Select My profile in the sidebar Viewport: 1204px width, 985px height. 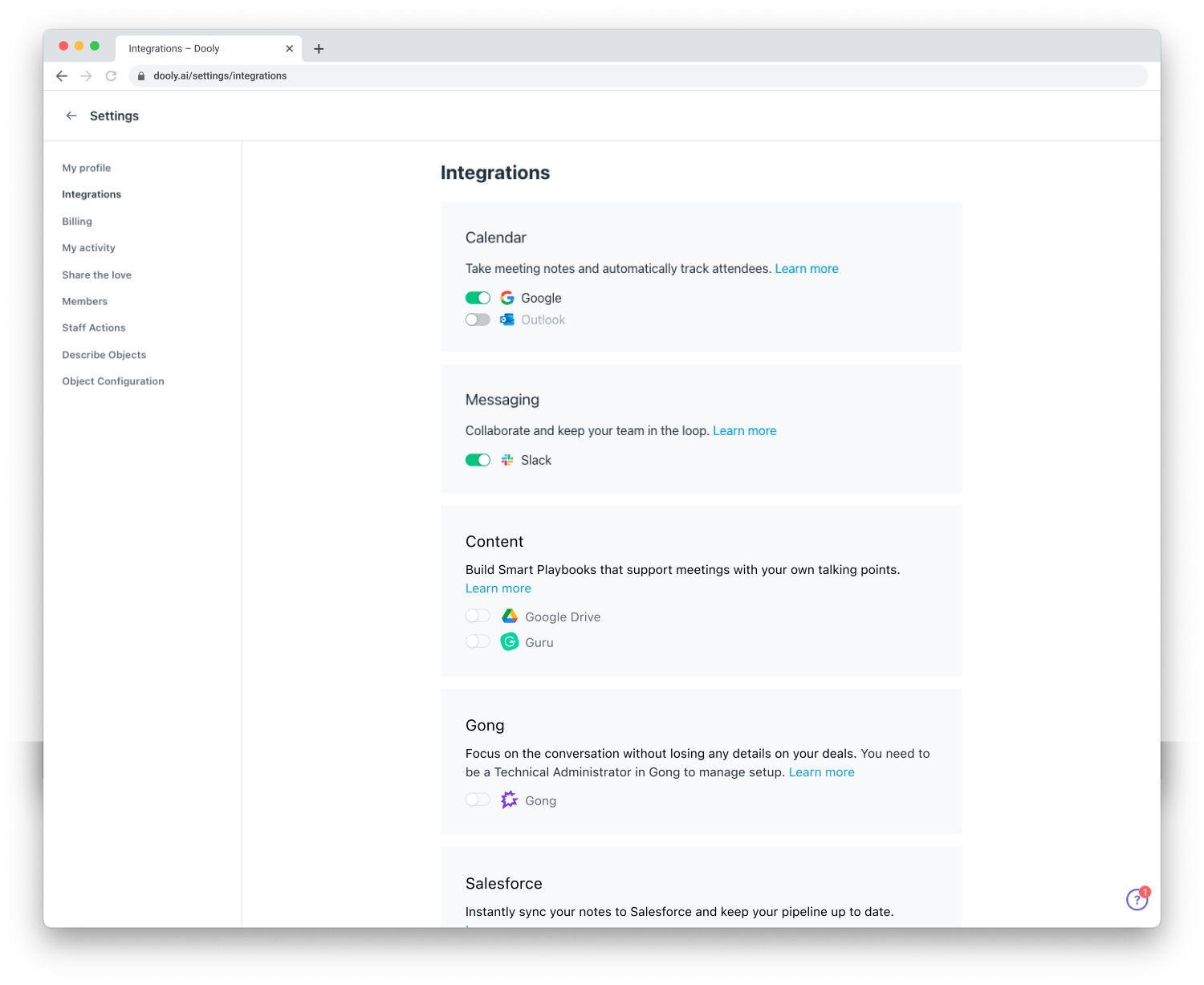[x=87, y=168]
